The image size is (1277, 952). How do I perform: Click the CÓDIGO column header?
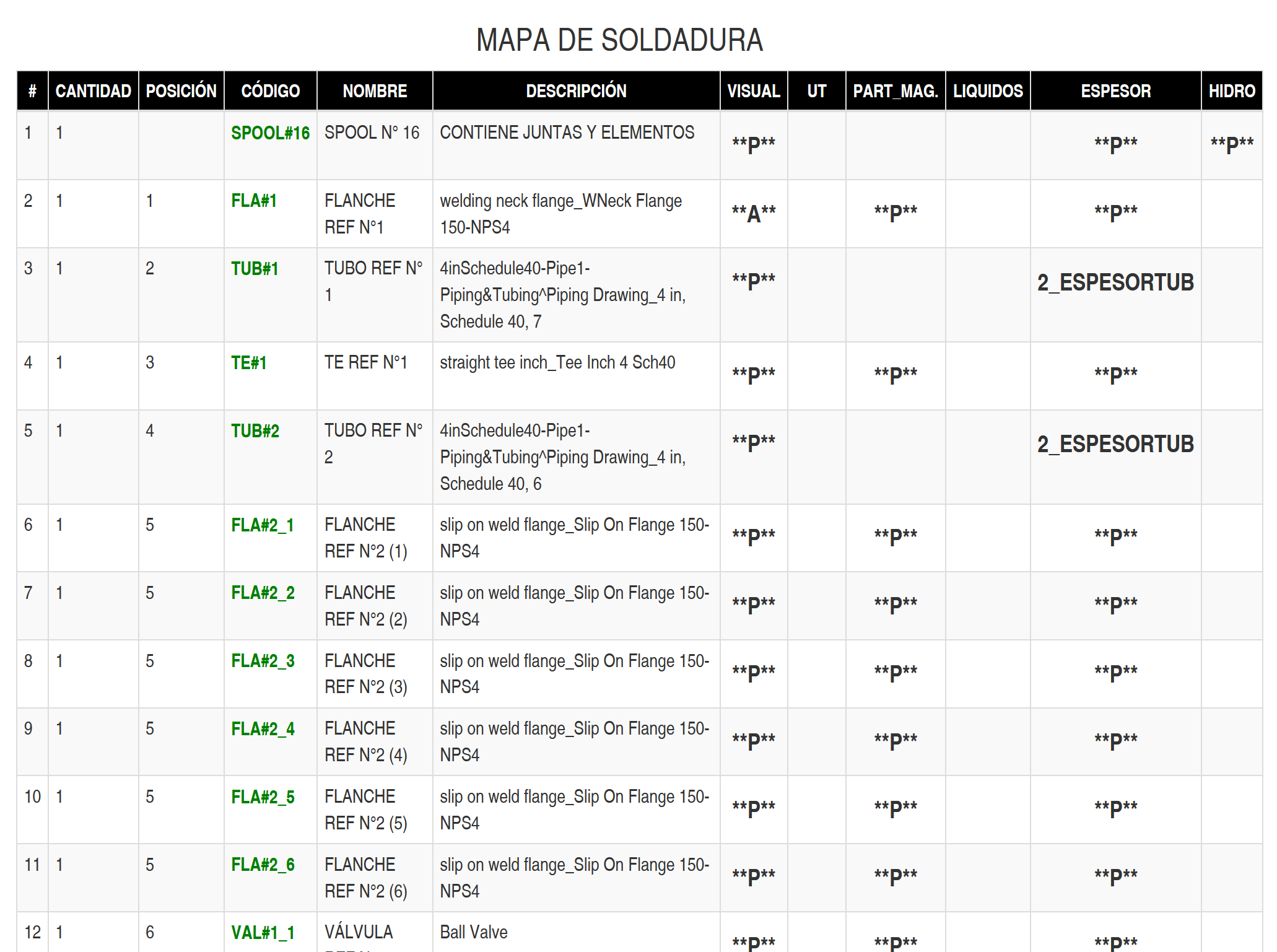point(270,91)
